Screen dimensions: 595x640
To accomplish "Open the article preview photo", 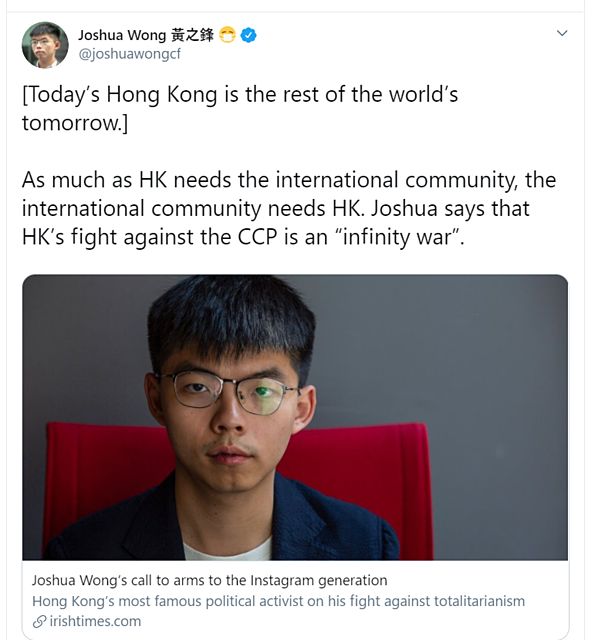I will tap(295, 417).
